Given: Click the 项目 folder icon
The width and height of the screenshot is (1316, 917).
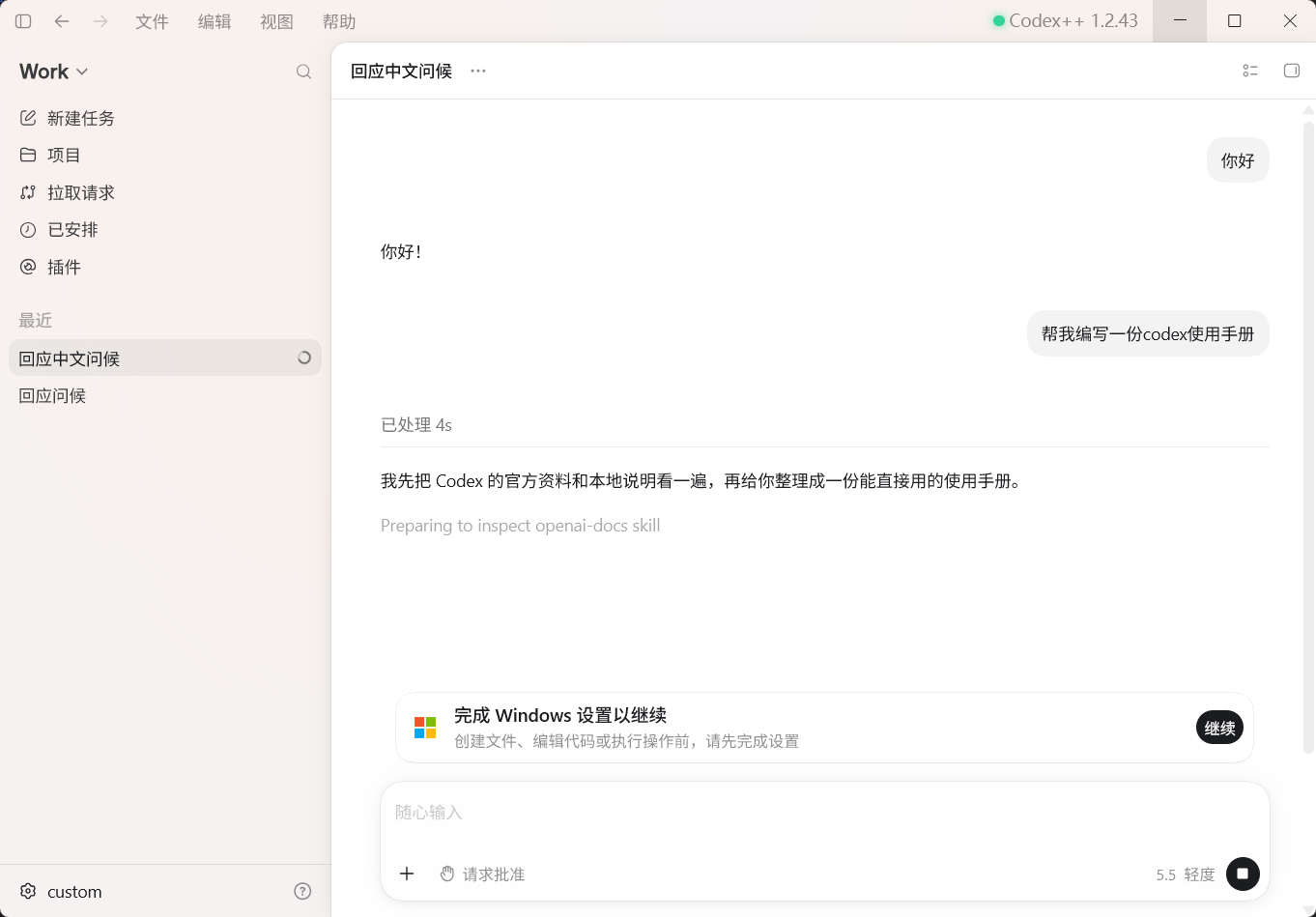Looking at the screenshot, I should pos(28,155).
